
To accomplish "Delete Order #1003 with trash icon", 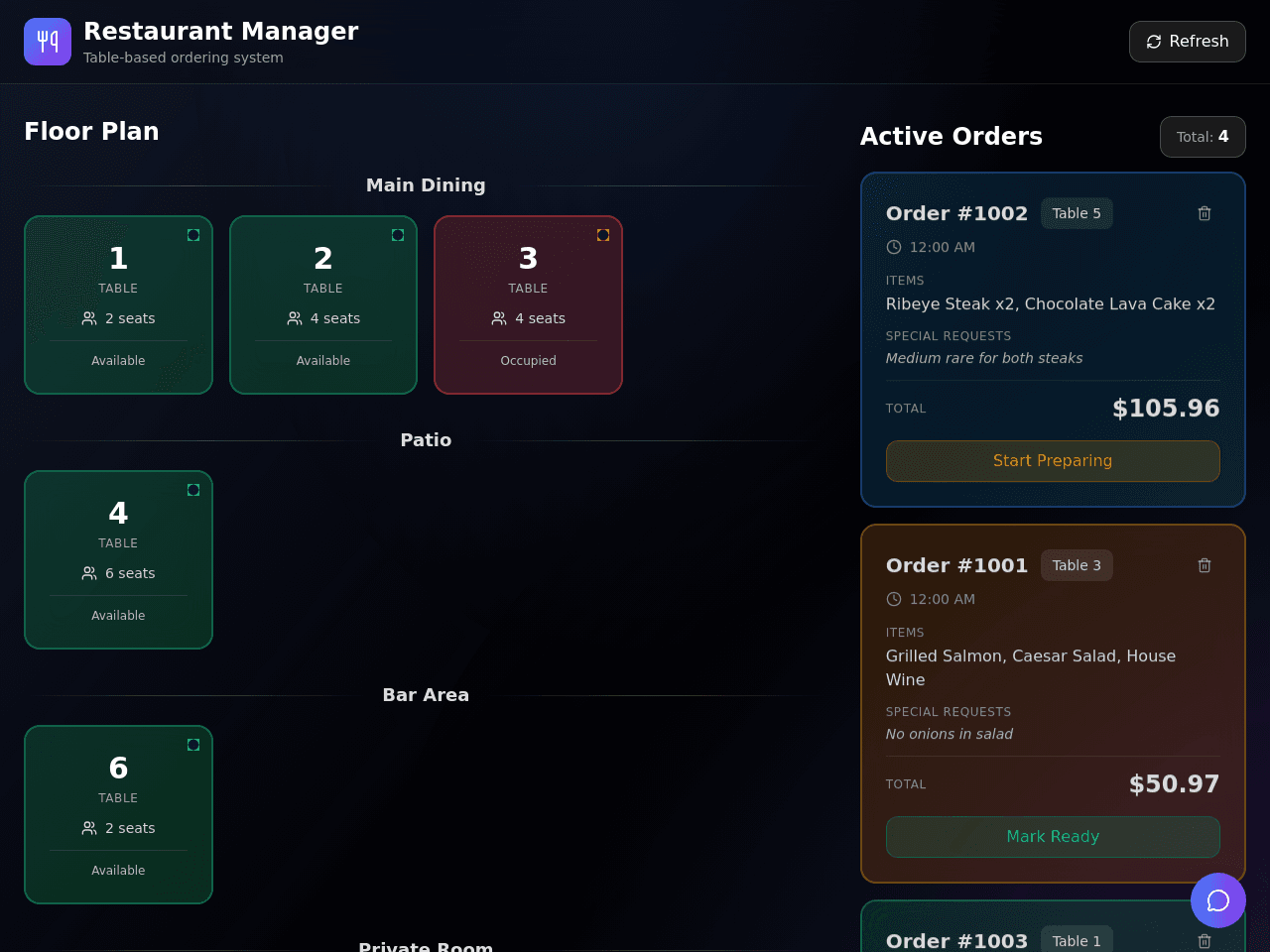I will pos(1205,941).
